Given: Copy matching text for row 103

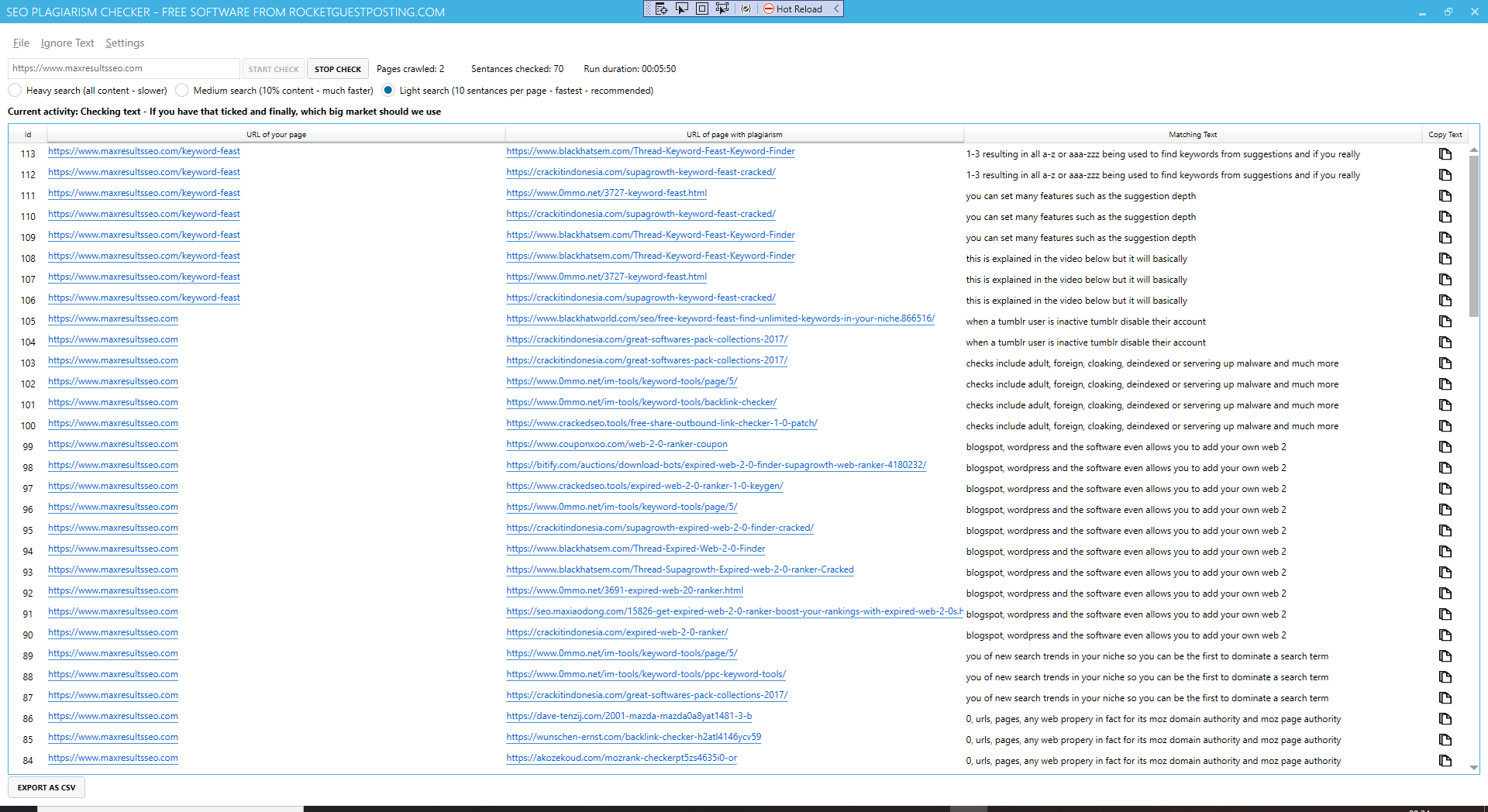Looking at the screenshot, I should [1445, 363].
